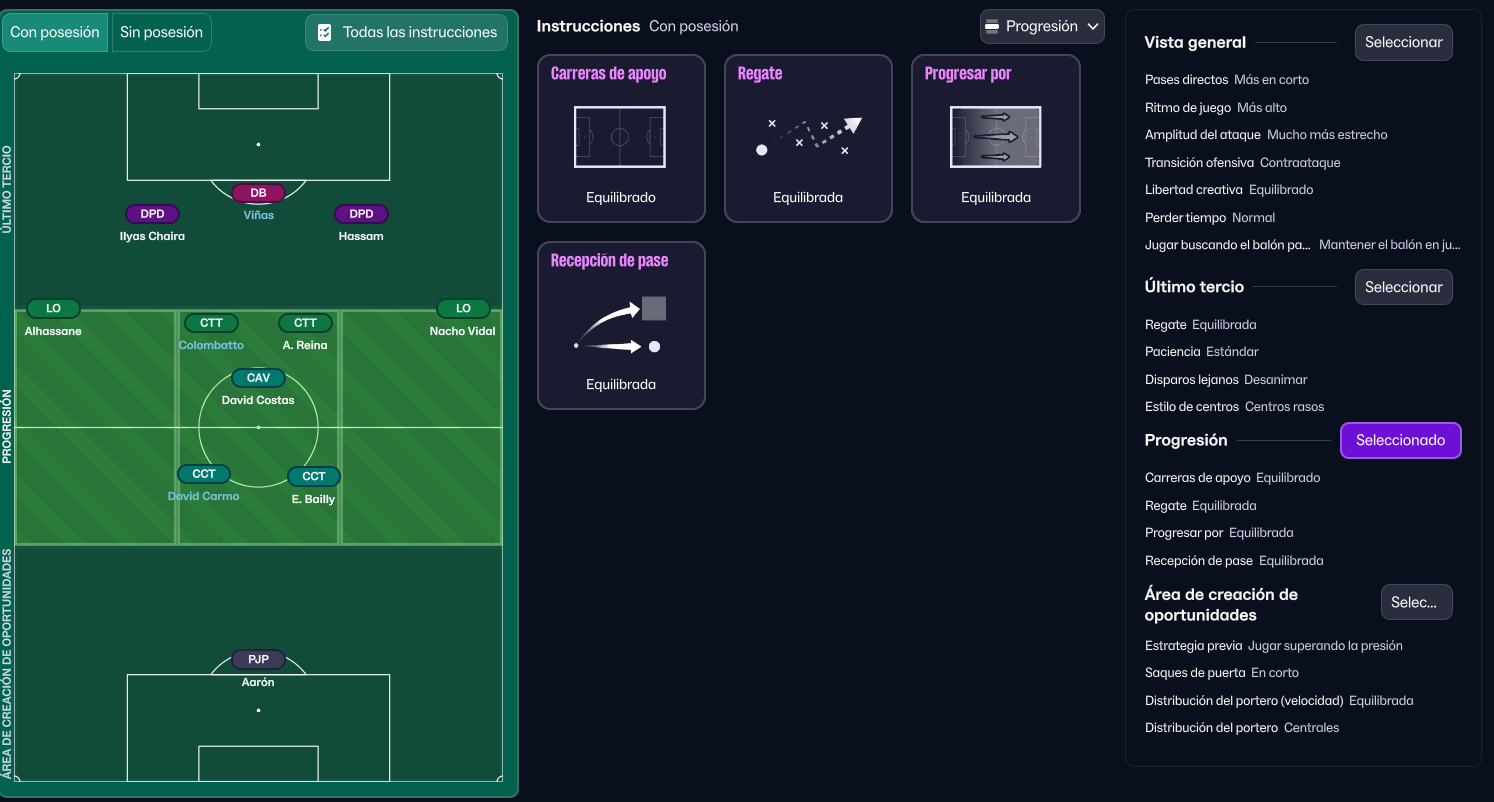Switch to the Con posesión view
The image size is (1494, 802).
(x=55, y=32)
